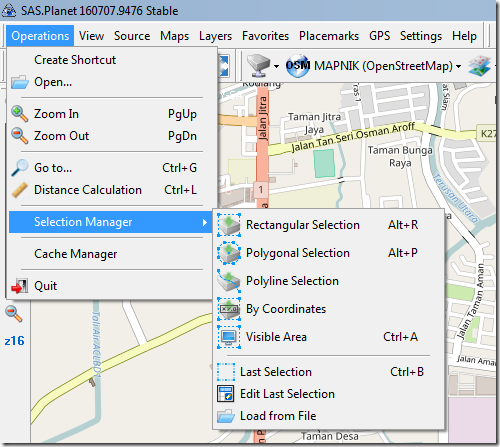Select Visible Area submenu entry
The width and height of the screenshot is (500, 447).
328,337
